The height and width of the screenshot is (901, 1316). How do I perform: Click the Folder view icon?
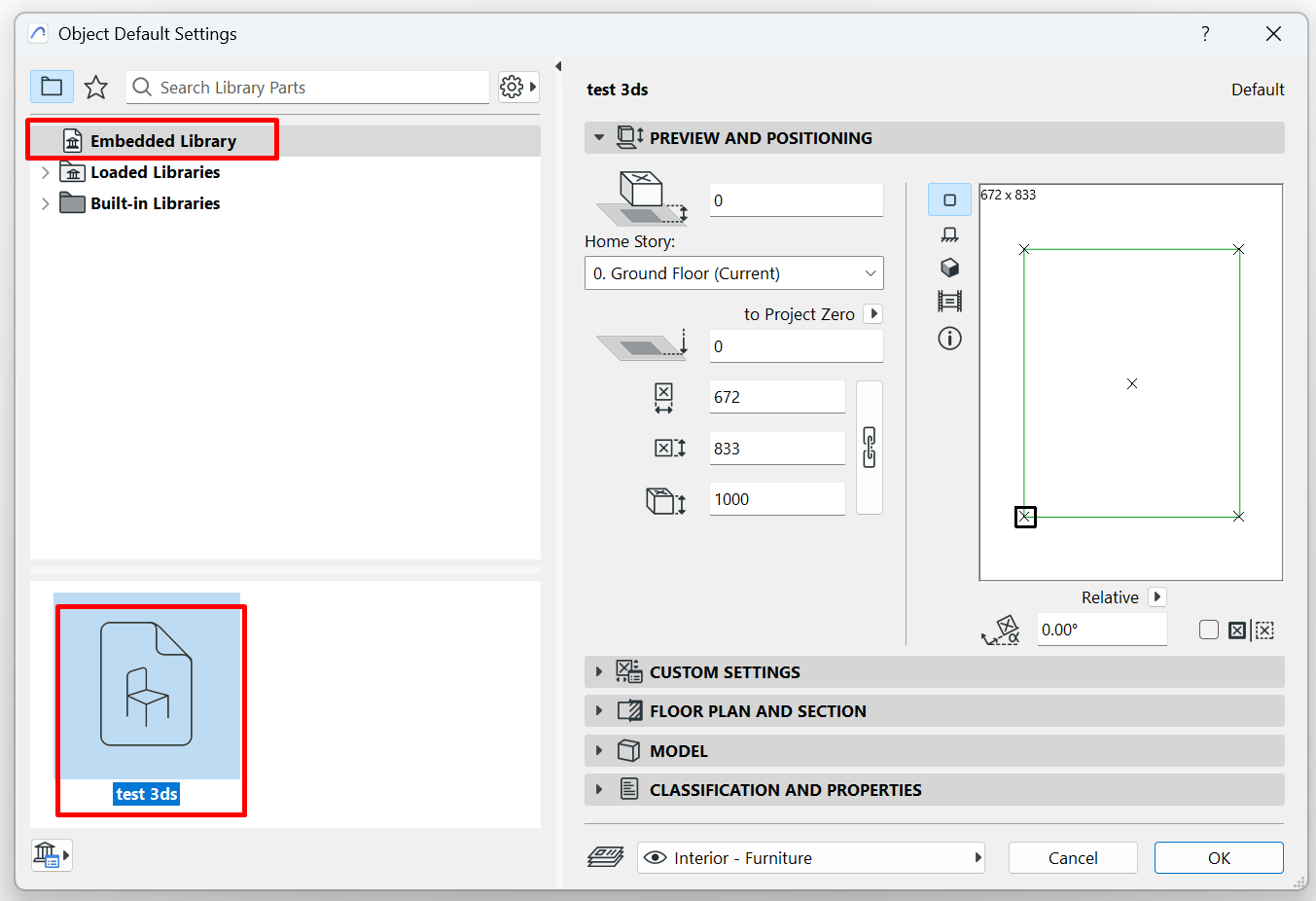pyautogui.click(x=52, y=87)
